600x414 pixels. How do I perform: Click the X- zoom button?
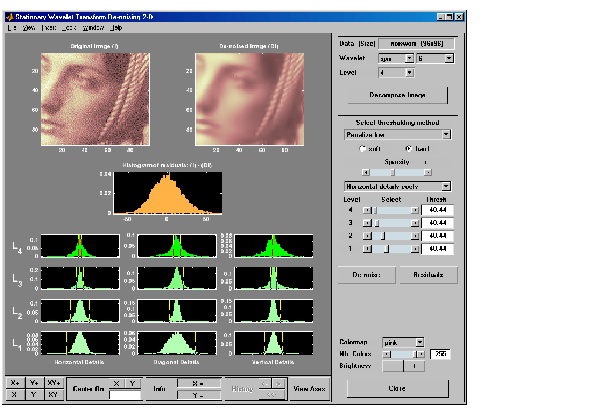tap(15, 394)
